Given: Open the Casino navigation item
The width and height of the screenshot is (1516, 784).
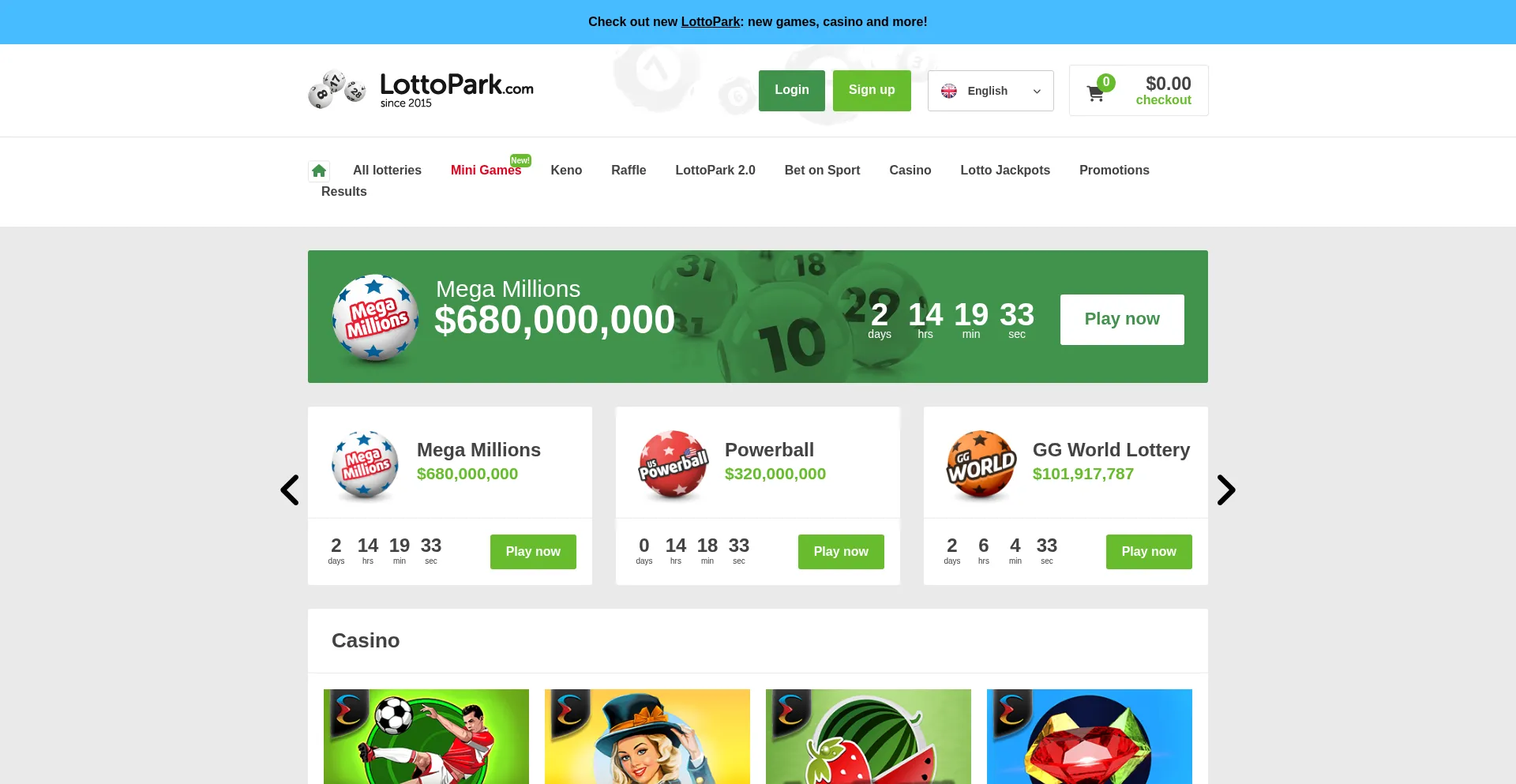Looking at the screenshot, I should 910,170.
